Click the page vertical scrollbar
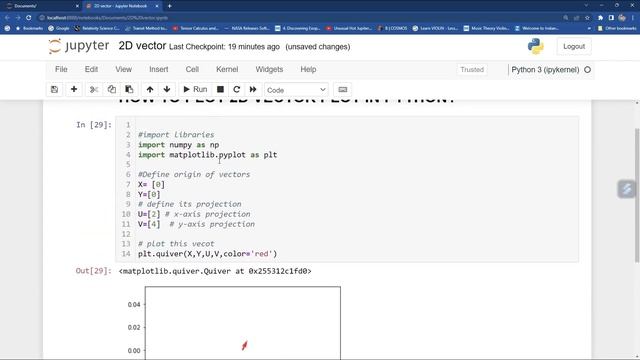The image size is (640, 360). 637,196
